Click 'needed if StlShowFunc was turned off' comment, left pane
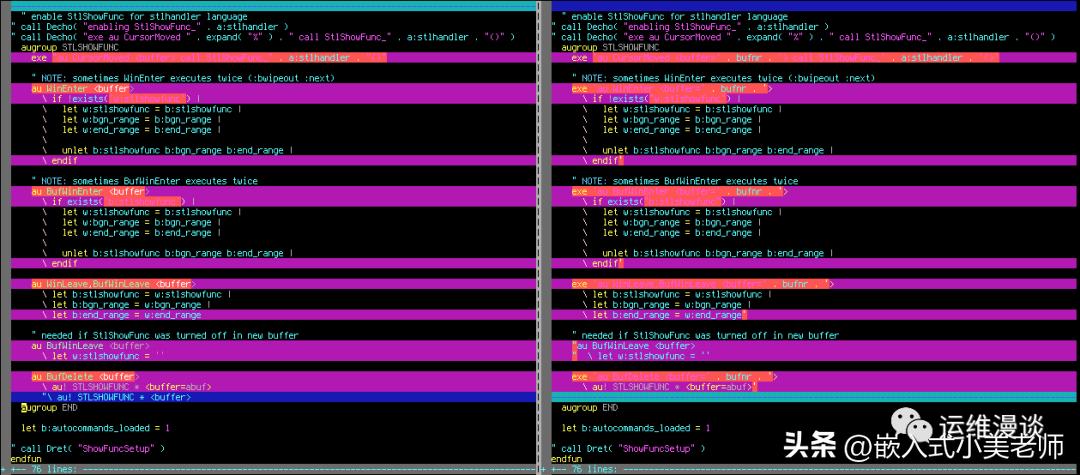 pos(165,336)
